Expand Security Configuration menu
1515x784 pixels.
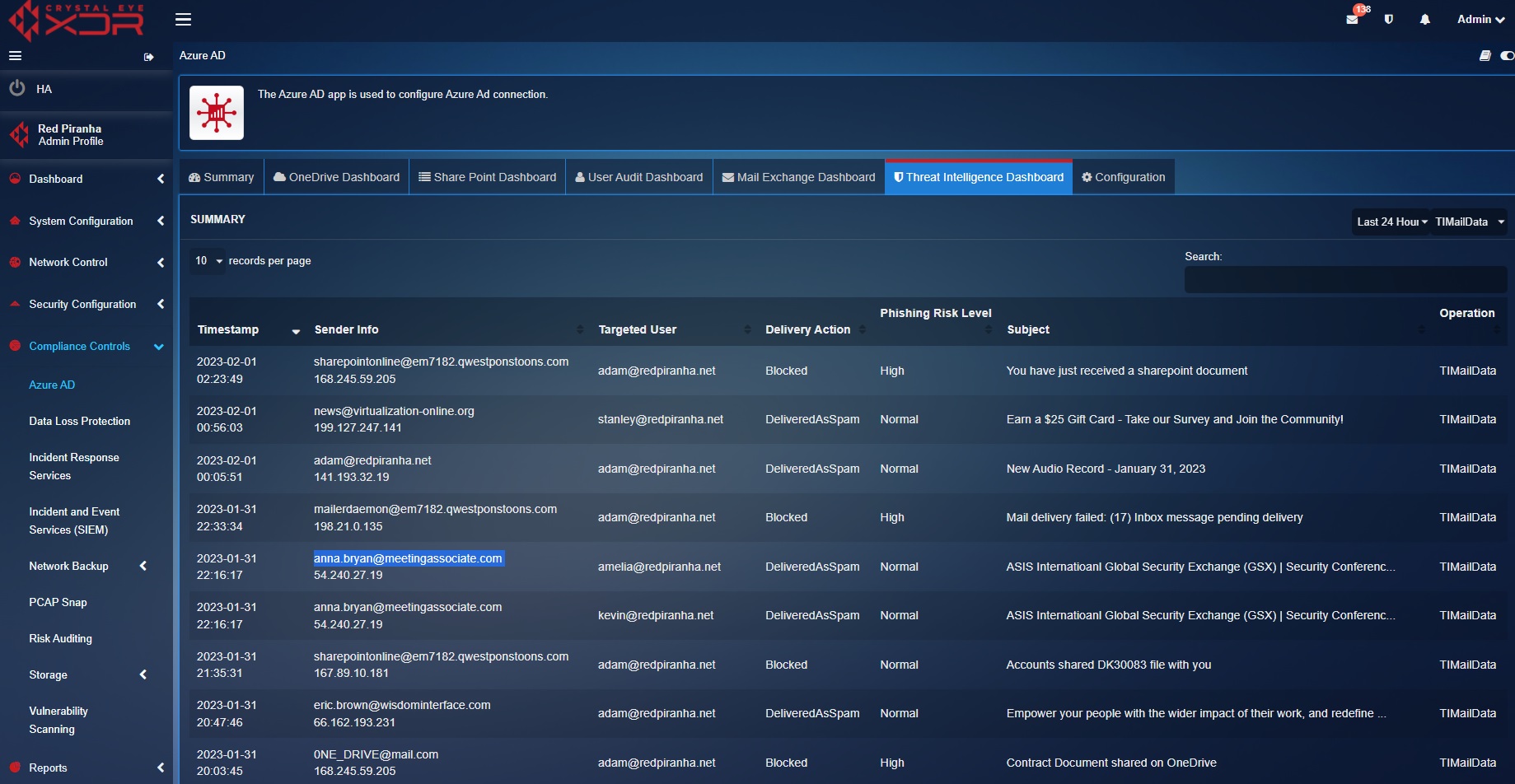(87, 304)
